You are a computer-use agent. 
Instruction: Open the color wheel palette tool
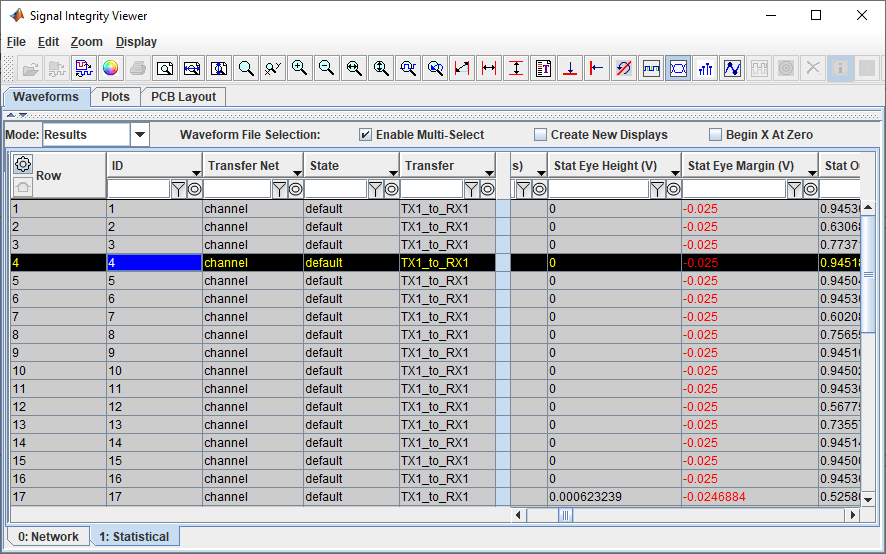[x=111, y=69]
